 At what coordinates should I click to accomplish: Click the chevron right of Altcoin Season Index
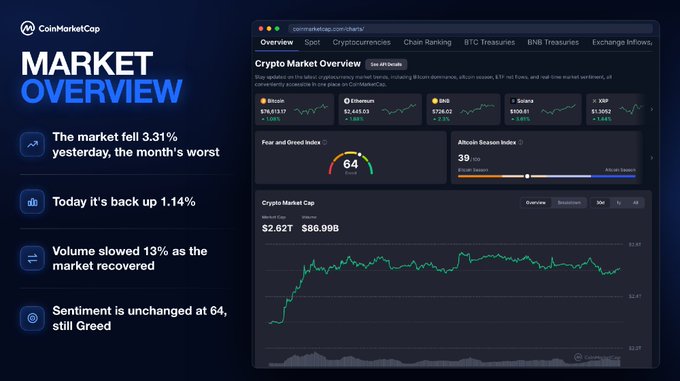coord(652,158)
